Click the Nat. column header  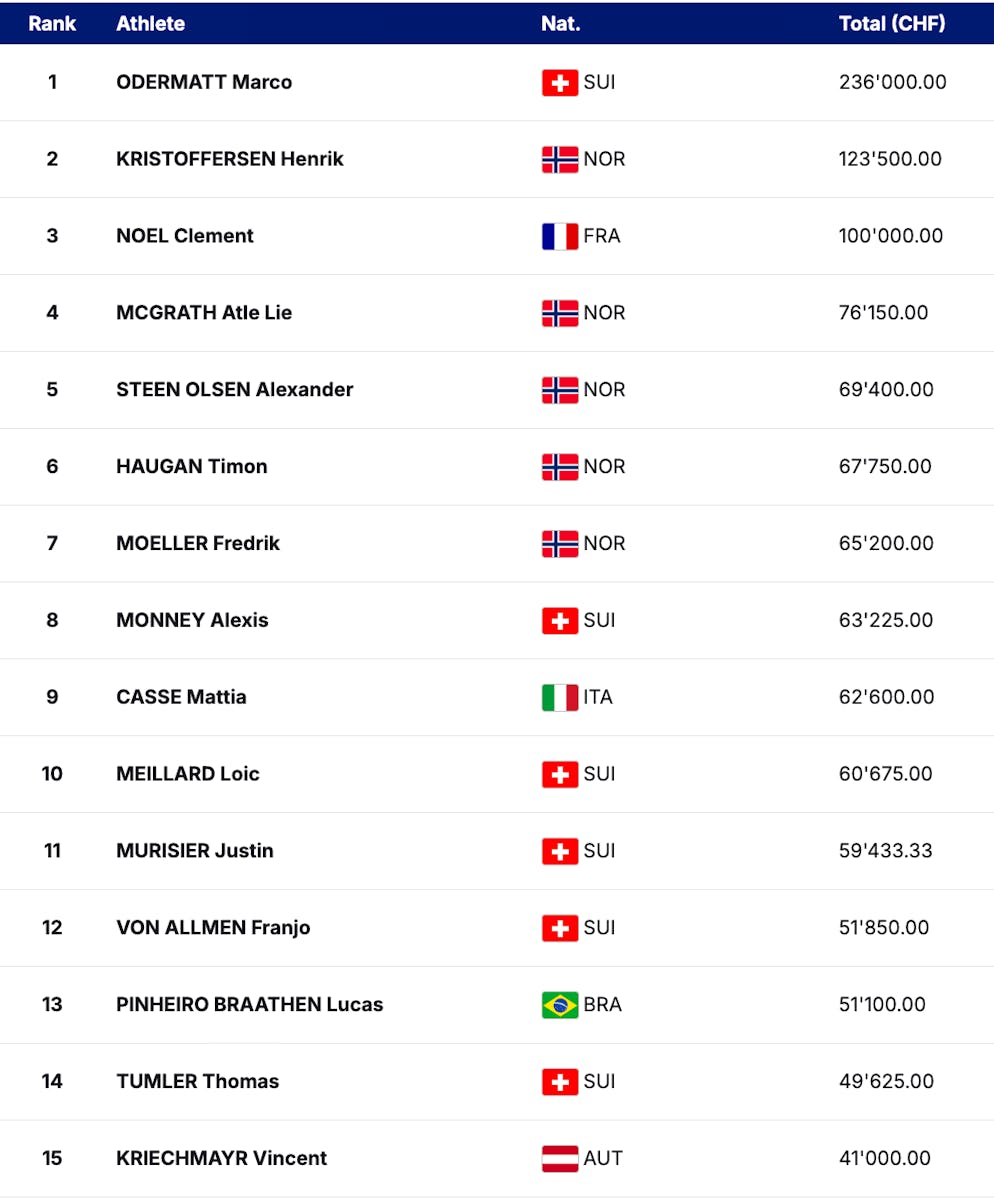tap(560, 24)
